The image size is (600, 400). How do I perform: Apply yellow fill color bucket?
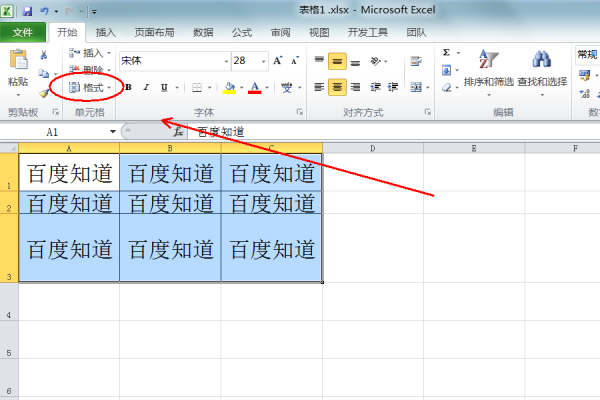click(229, 88)
